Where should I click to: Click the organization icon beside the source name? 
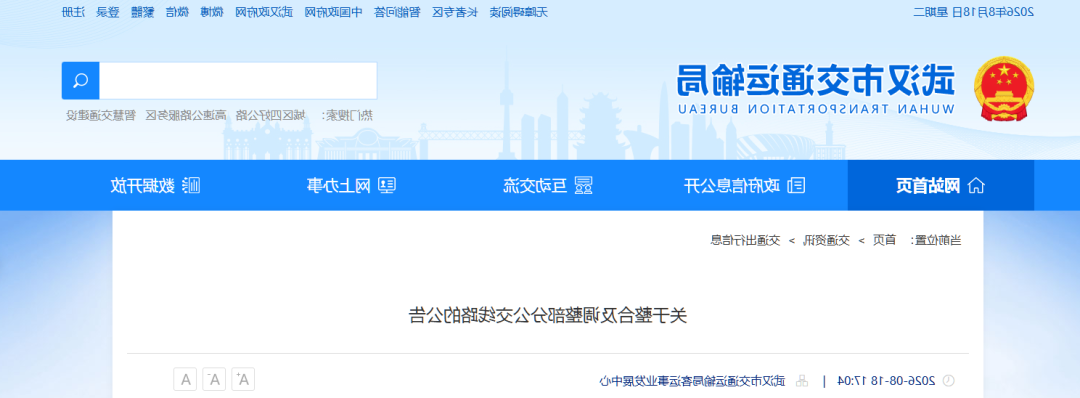coord(801,380)
